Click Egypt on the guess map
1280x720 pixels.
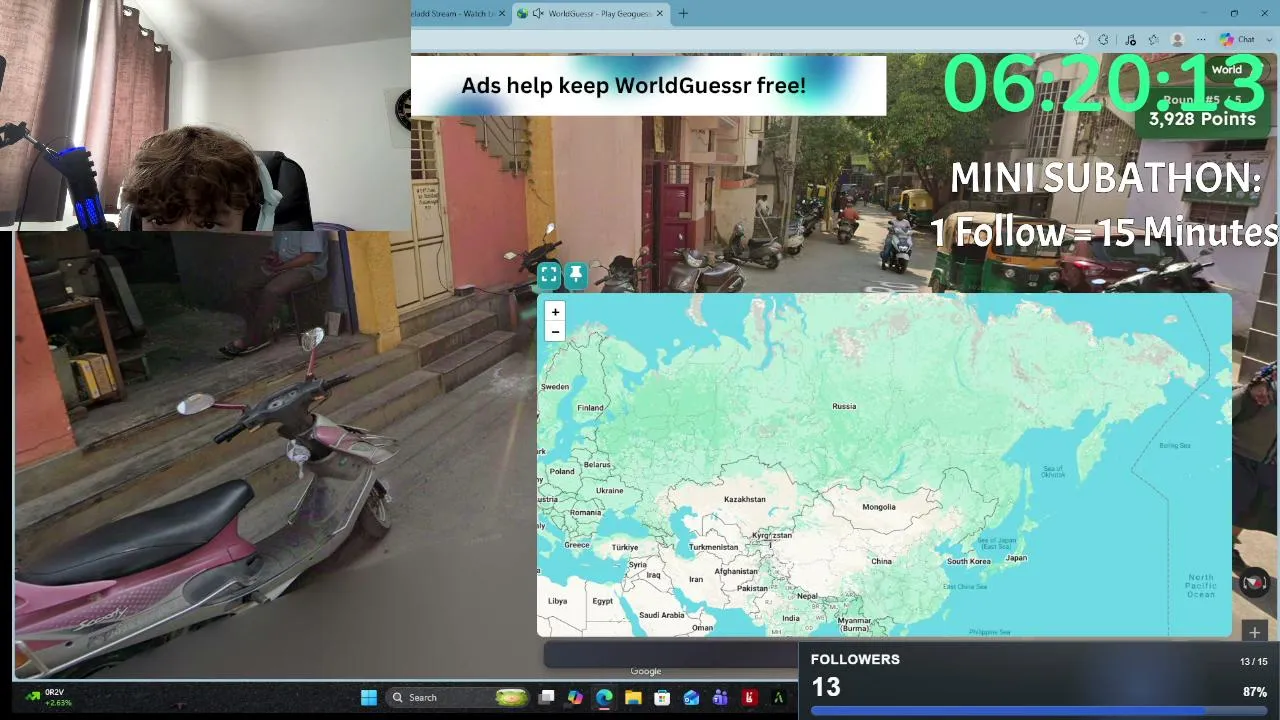pyautogui.click(x=602, y=601)
